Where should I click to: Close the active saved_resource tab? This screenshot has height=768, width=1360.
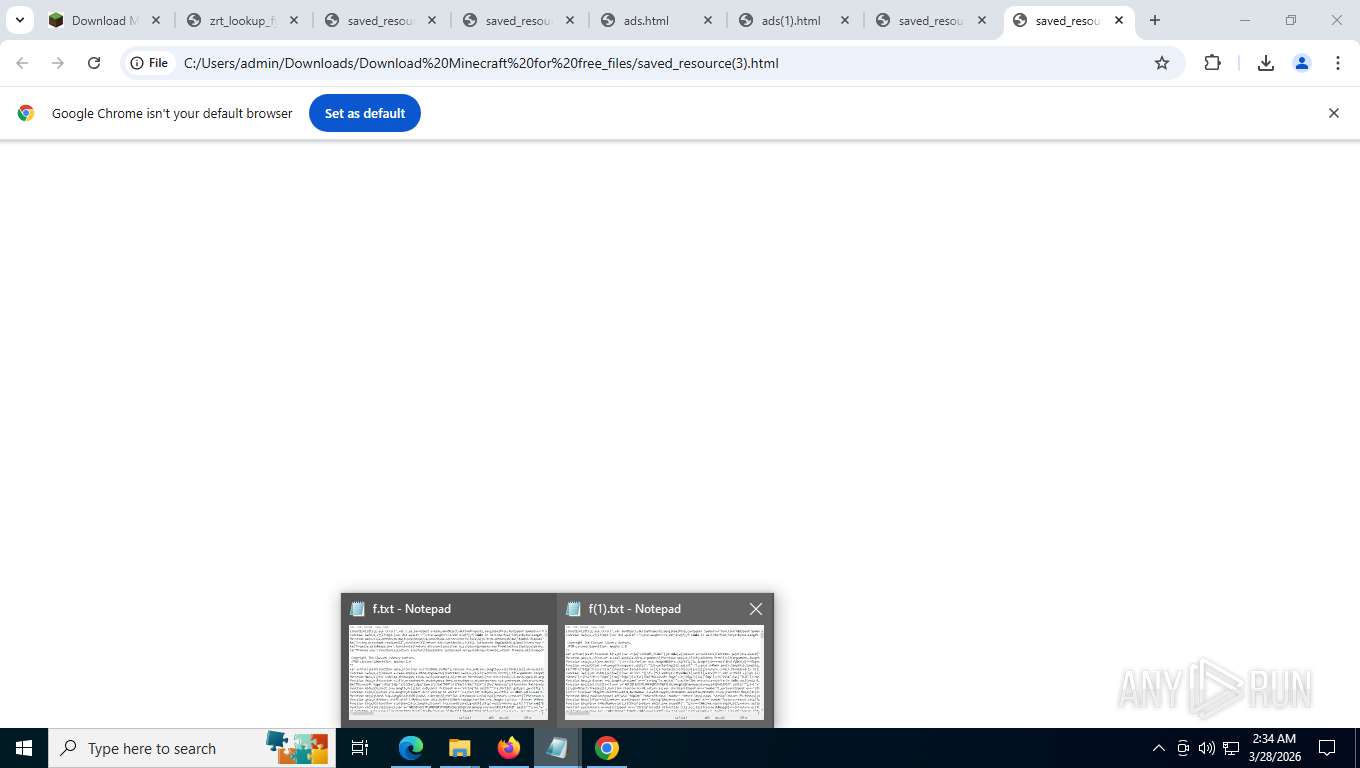[1119, 20]
